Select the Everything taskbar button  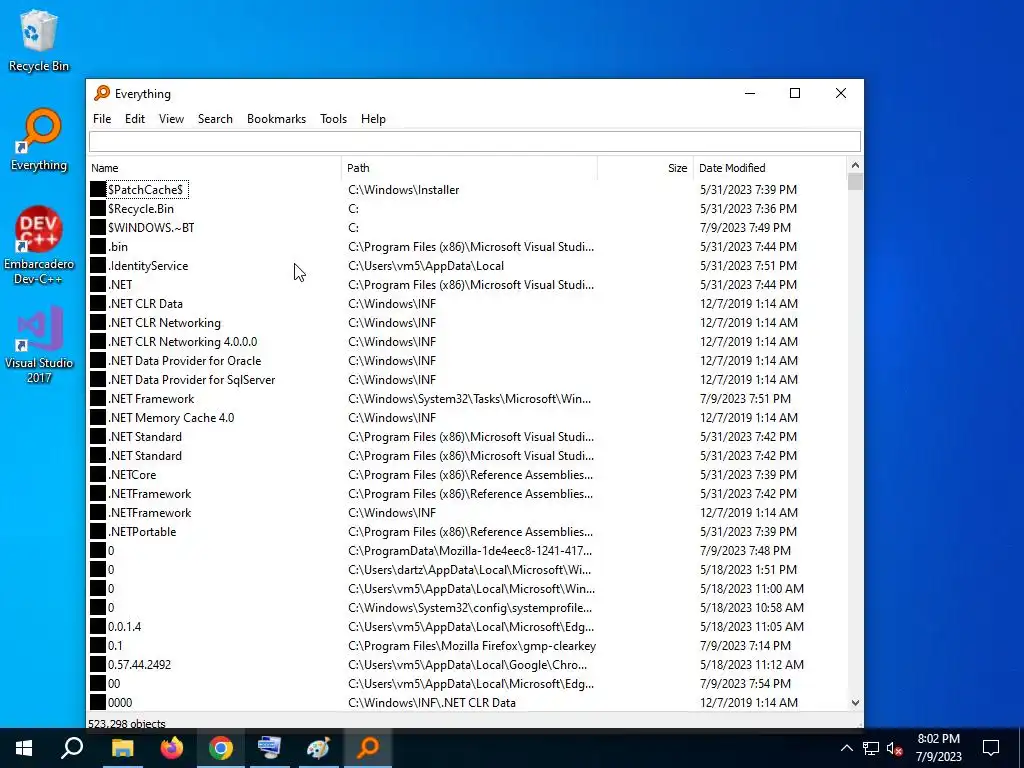pyautogui.click(x=368, y=748)
